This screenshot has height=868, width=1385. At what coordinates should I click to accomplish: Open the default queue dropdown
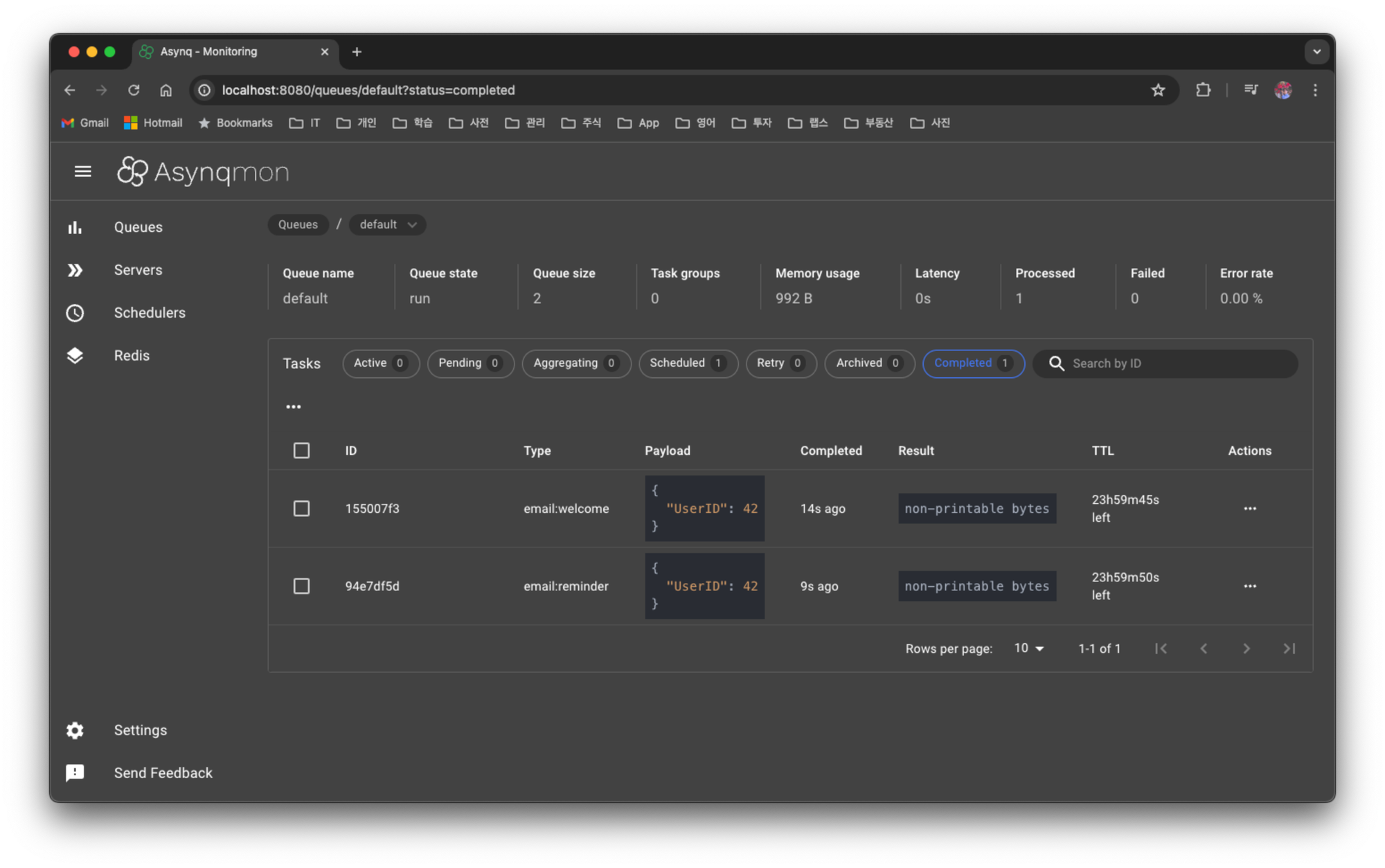tap(386, 224)
